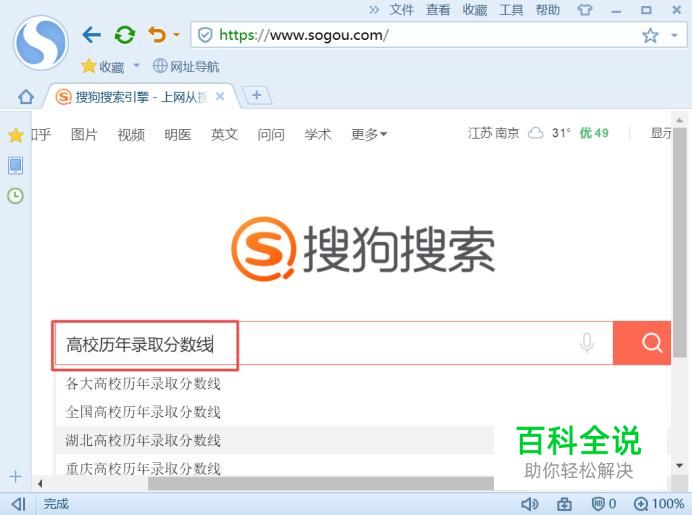This screenshot has height=515, width=692.
Task: Select suggestion 全国高校历年录取分数线
Action: pyautogui.click(x=143, y=412)
